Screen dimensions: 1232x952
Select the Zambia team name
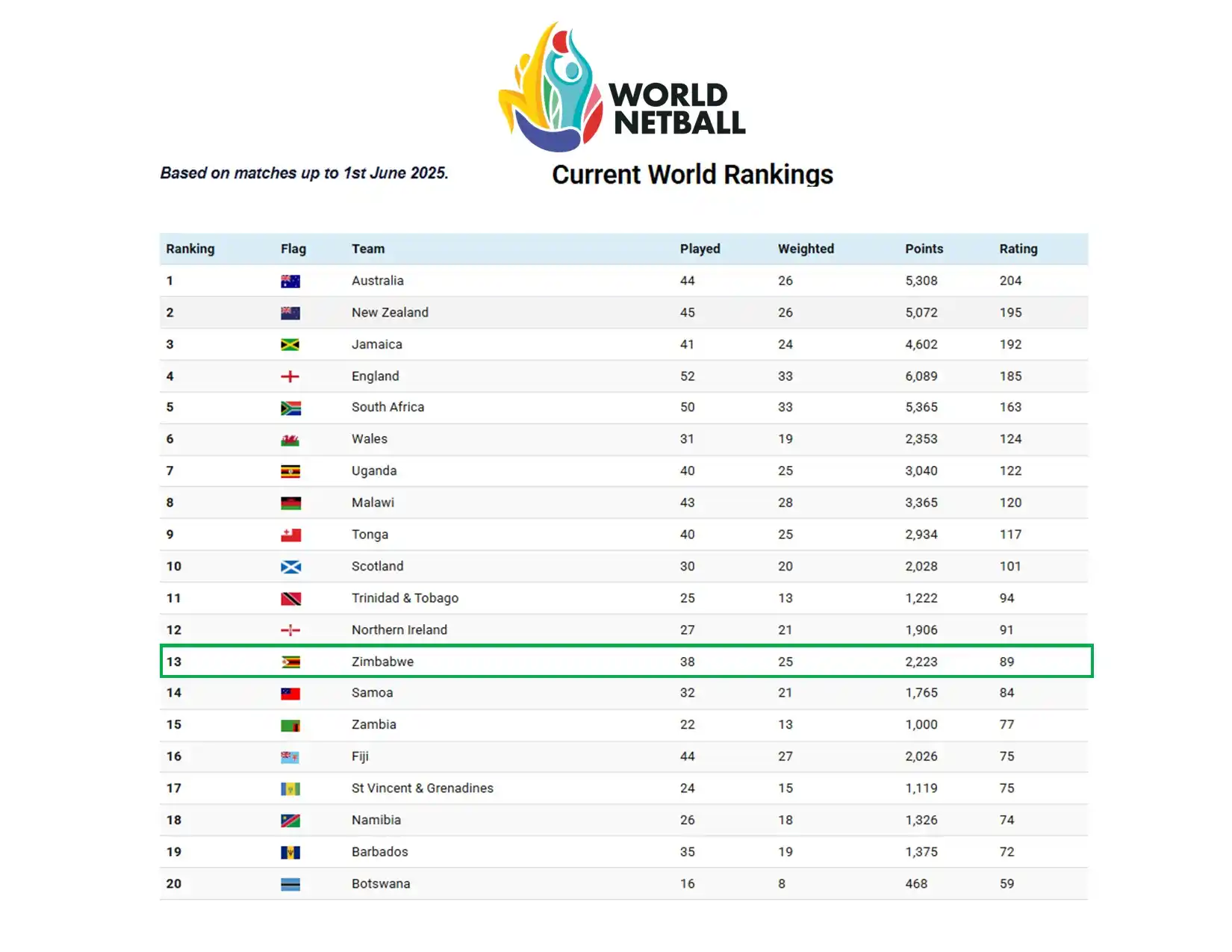pos(373,724)
